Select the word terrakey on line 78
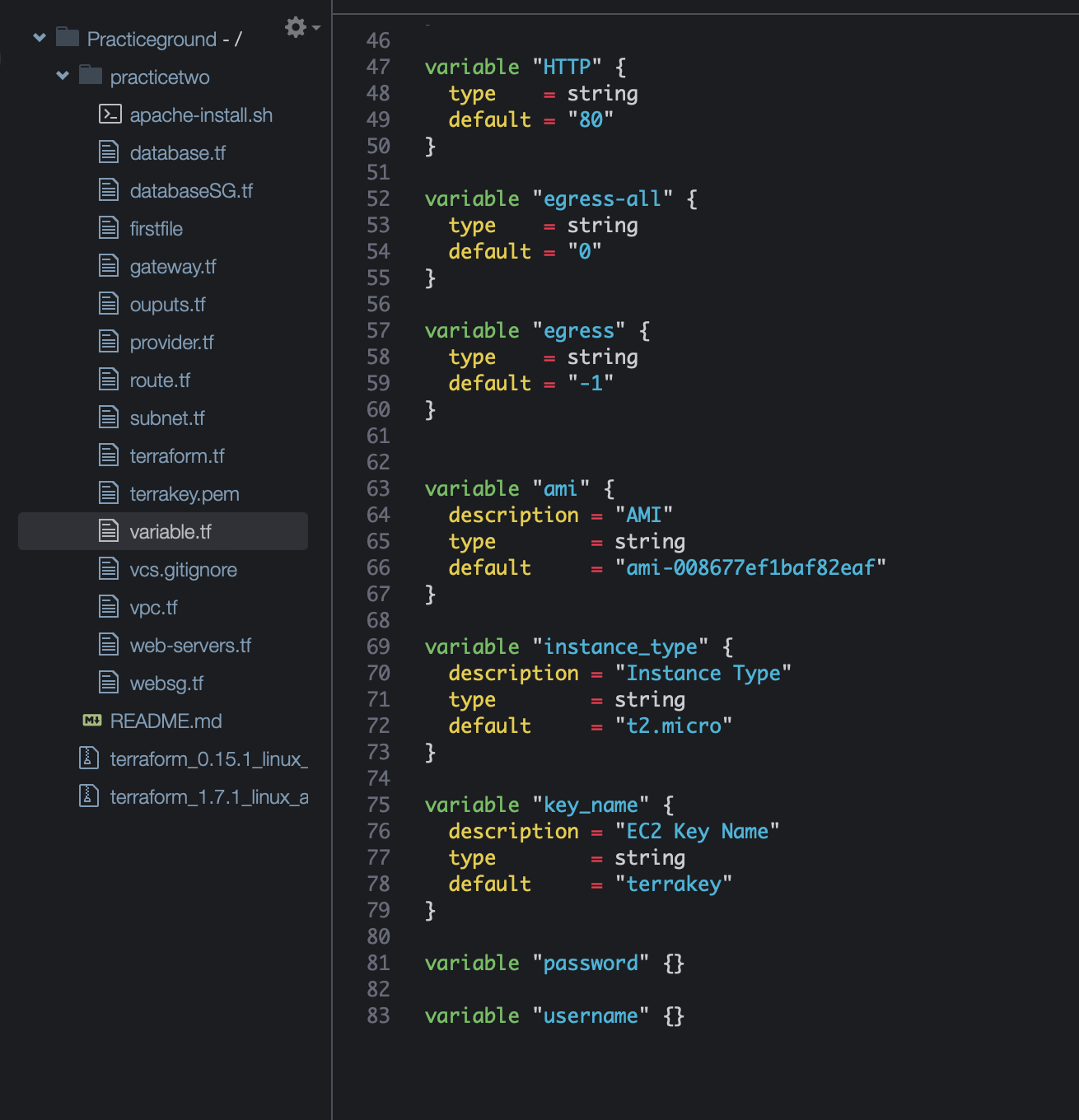This screenshot has width=1079, height=1120. point(674,884)
